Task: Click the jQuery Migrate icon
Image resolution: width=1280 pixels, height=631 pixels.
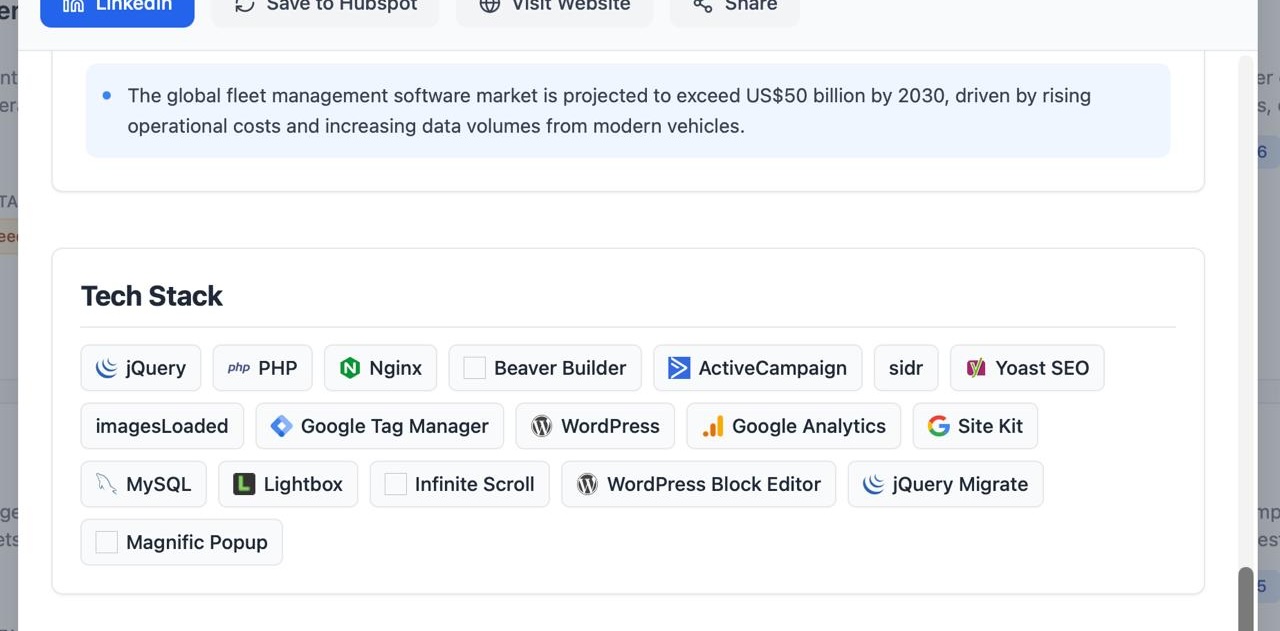Action: point(872,484)
